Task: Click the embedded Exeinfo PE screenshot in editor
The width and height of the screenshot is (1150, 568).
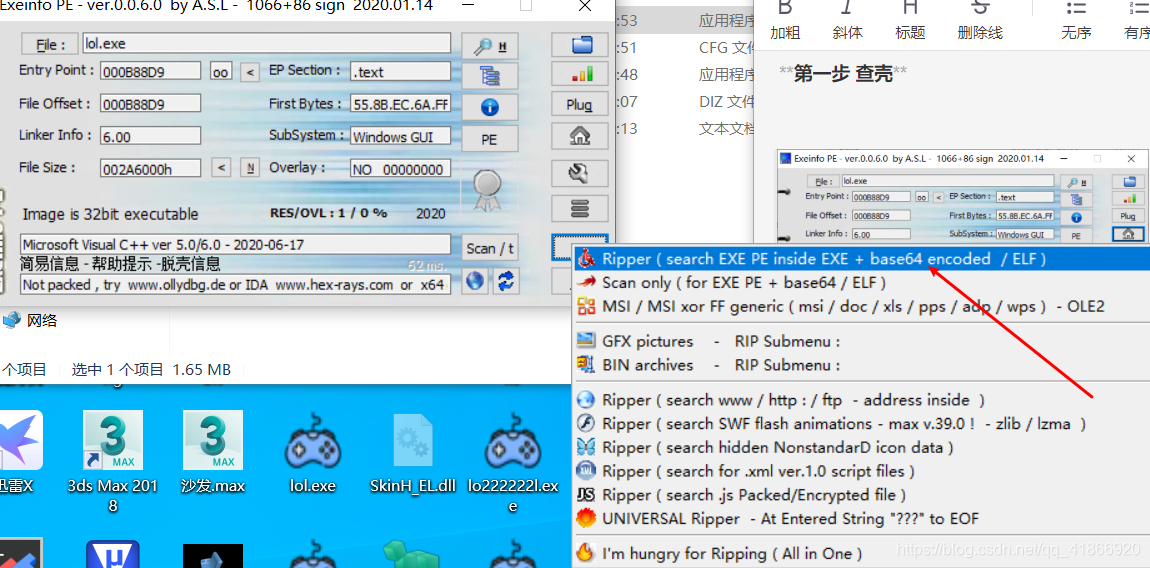Action: pos(963,197)
